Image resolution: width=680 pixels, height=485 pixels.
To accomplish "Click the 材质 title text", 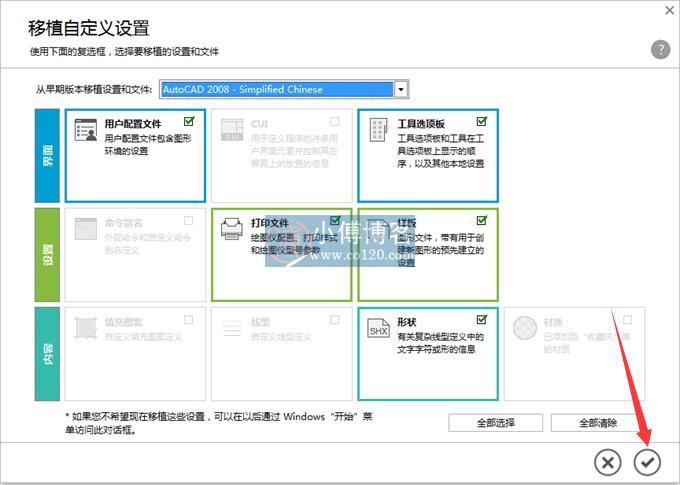I will pyautogui.click(x=553, y=322).
